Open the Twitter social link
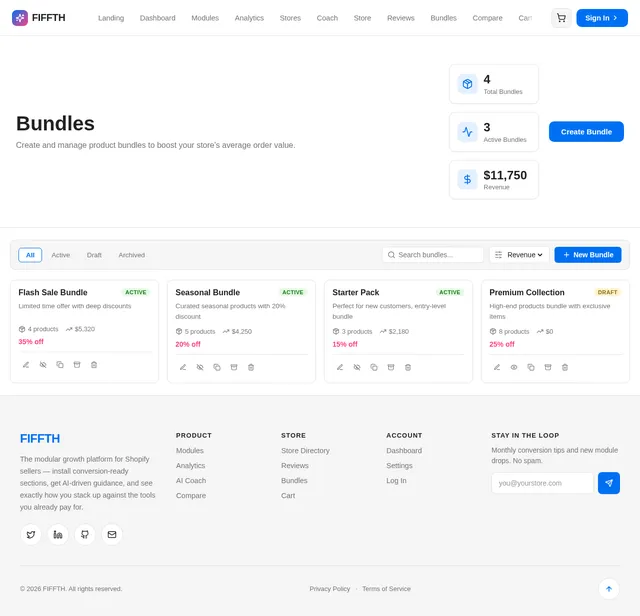This screenshot has width=640, height=616. 31,534
